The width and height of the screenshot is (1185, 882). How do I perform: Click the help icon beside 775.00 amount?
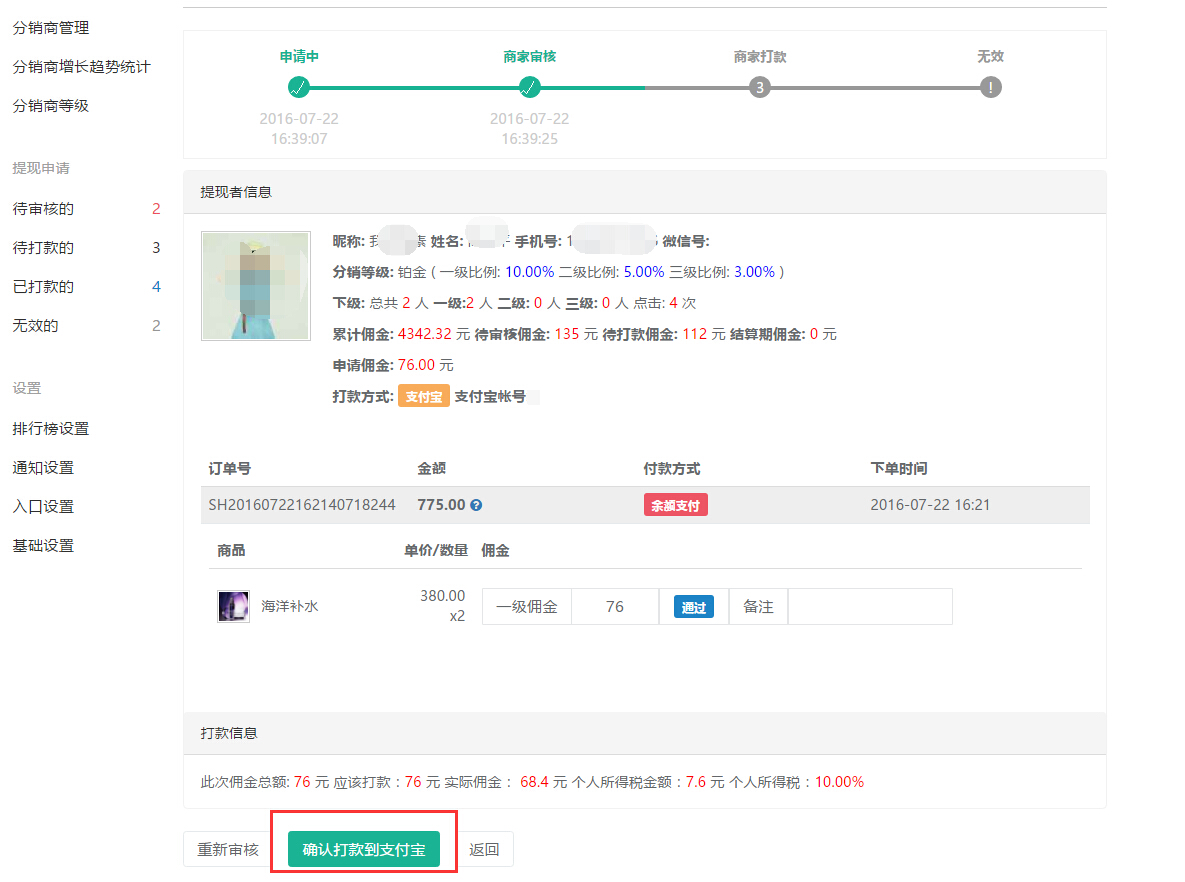pyautogui.click(x=476, y=505)
